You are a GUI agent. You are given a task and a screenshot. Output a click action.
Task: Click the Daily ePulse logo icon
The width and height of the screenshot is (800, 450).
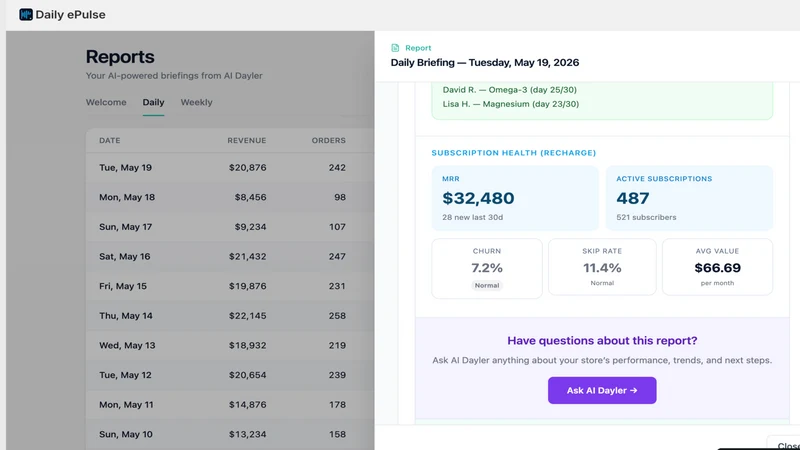click(26, 15)
